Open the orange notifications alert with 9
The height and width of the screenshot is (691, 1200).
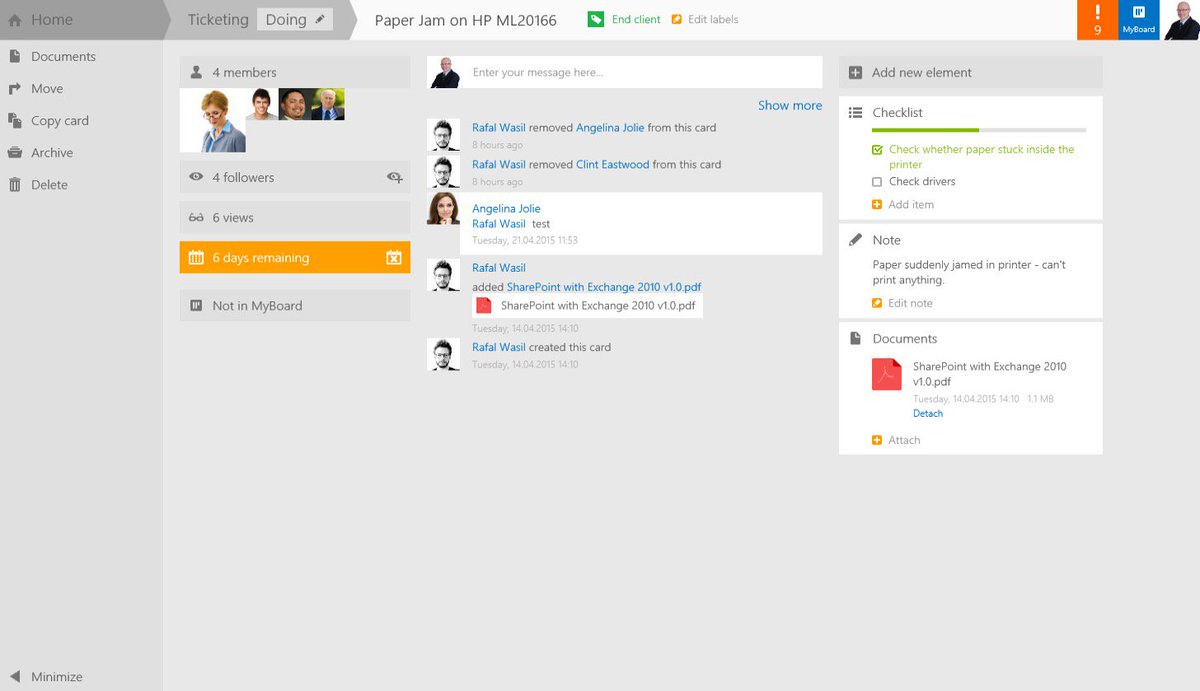[x=1098, y=20]
